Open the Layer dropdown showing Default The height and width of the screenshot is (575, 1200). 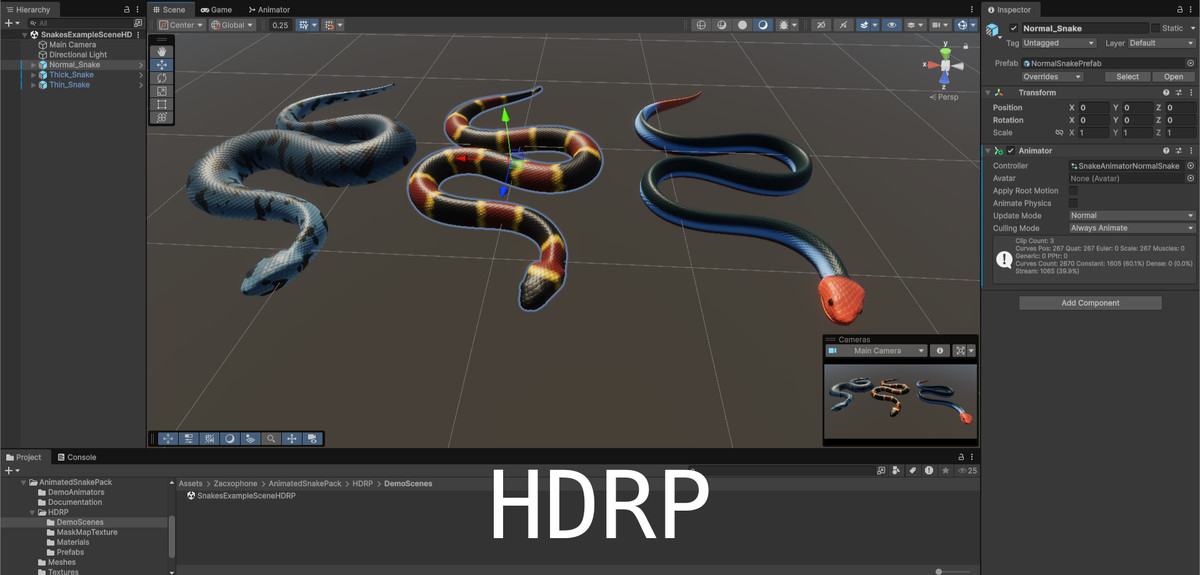(x=1162, y=43)
